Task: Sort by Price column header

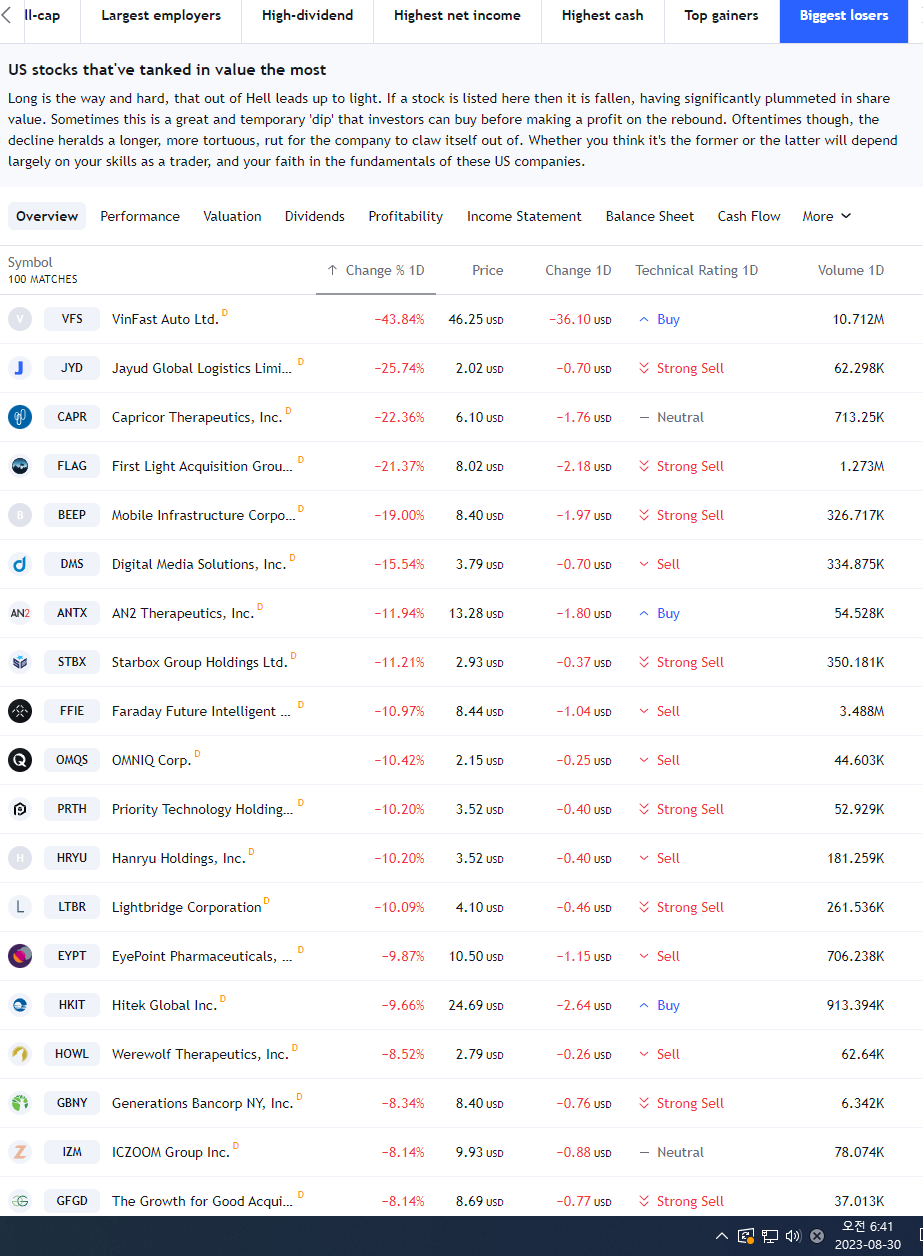Action: [488, 270]
